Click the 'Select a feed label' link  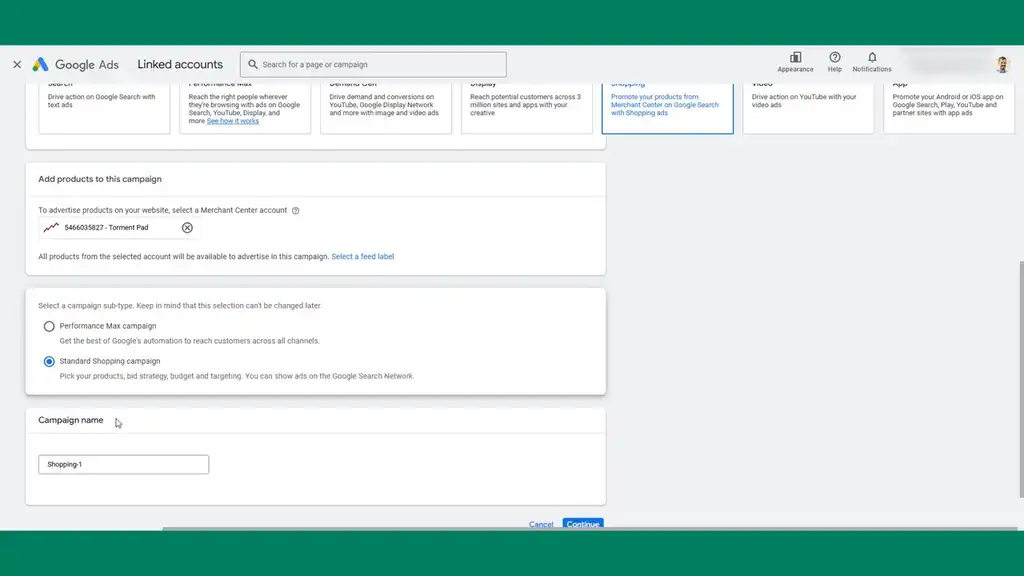click(x=362, y=257)
